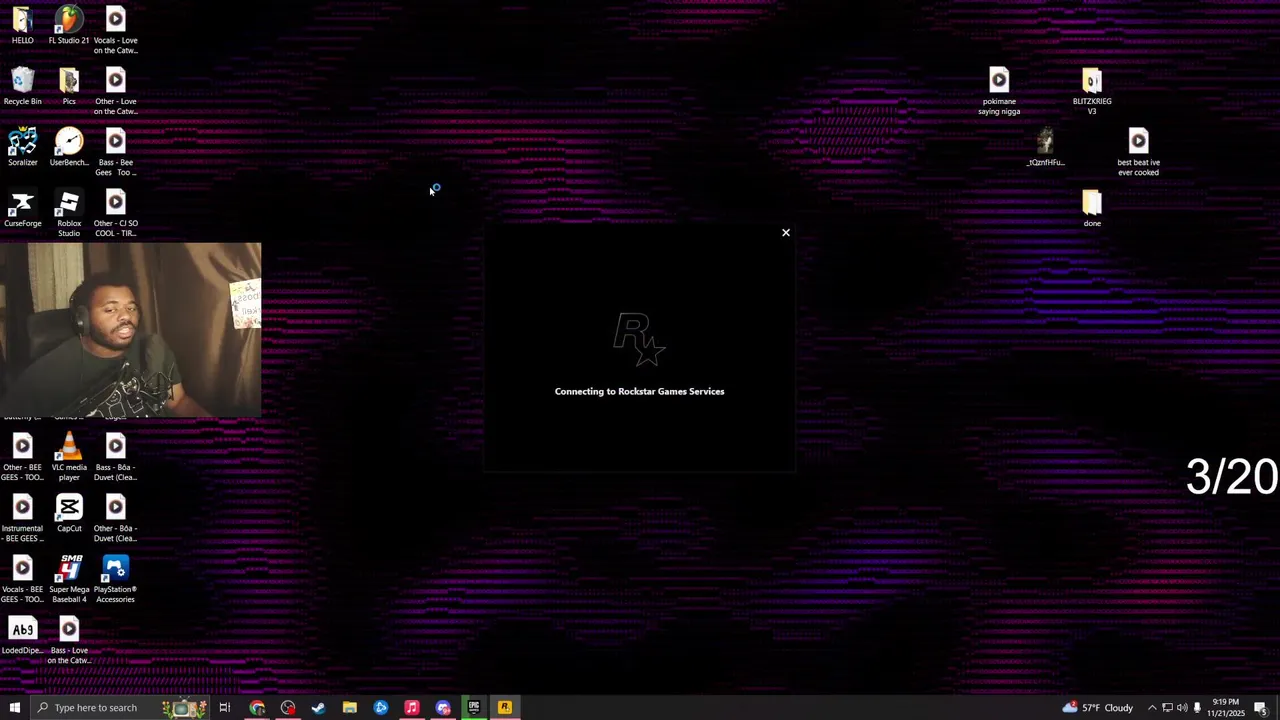Open the Windows Start menu
Image resolution: width=1280 pixels, height=720 pixels.
(14, 708)
